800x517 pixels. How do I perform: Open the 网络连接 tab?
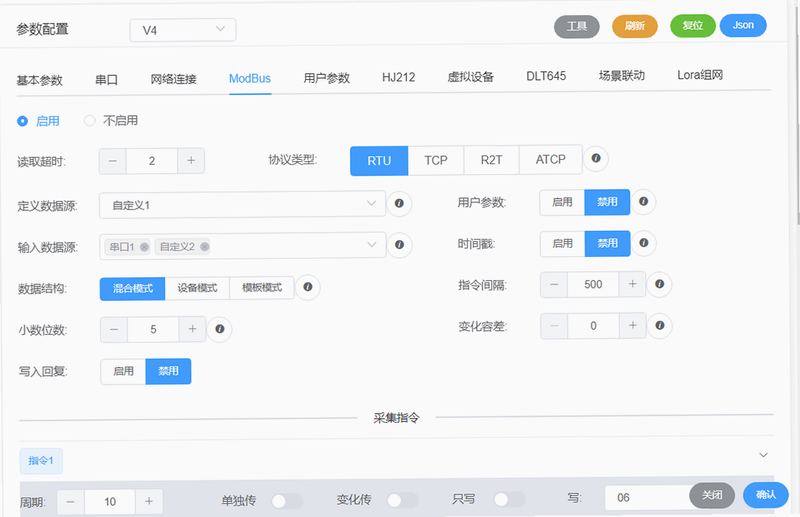(x=173, y=79)
